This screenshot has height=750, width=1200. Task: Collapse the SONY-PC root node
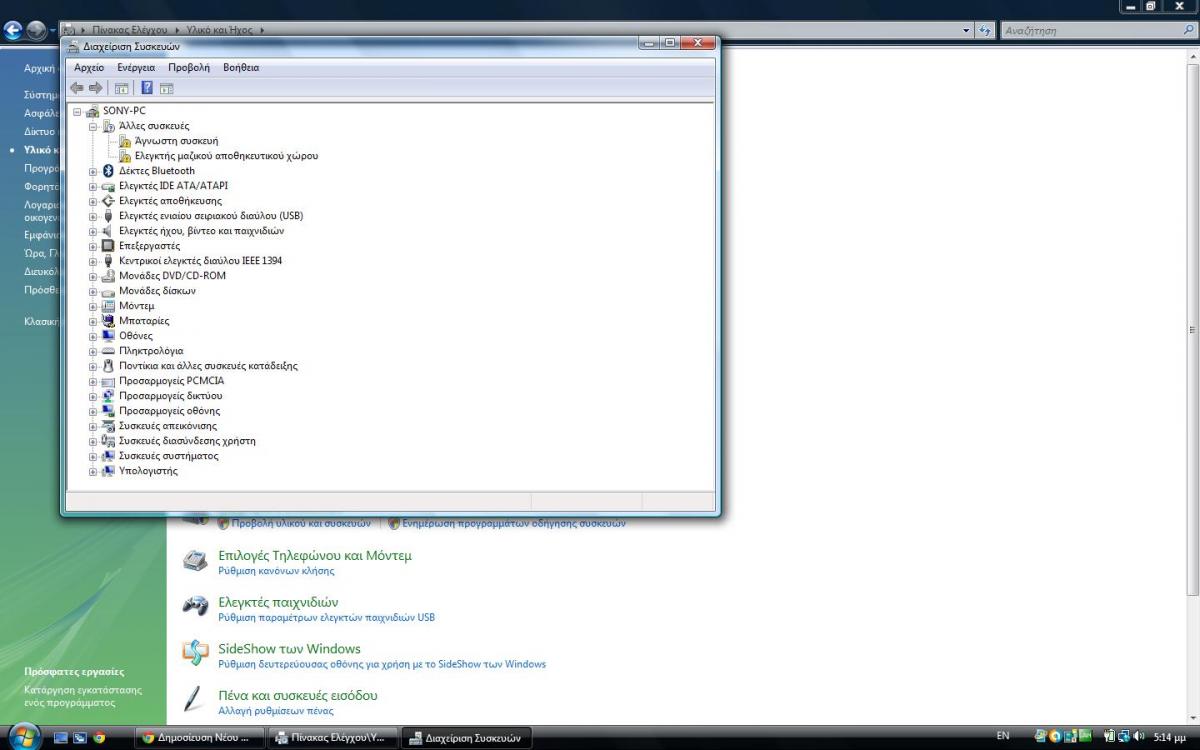(77, 111)
